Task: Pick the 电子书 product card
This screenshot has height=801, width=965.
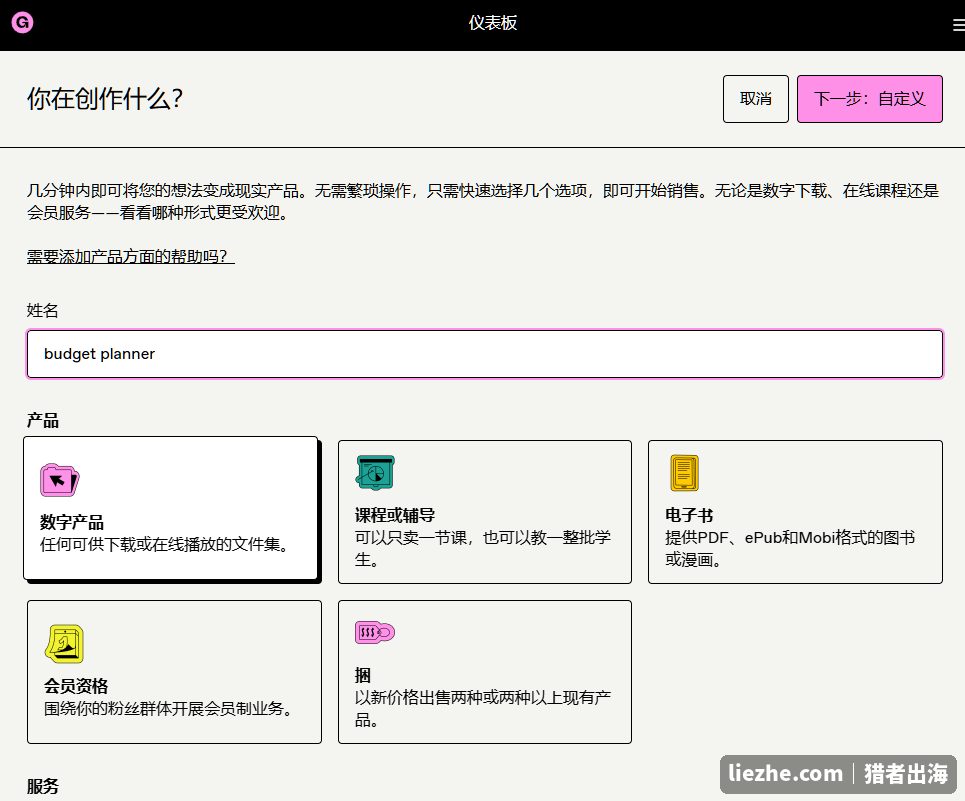Action: [795, 512]
